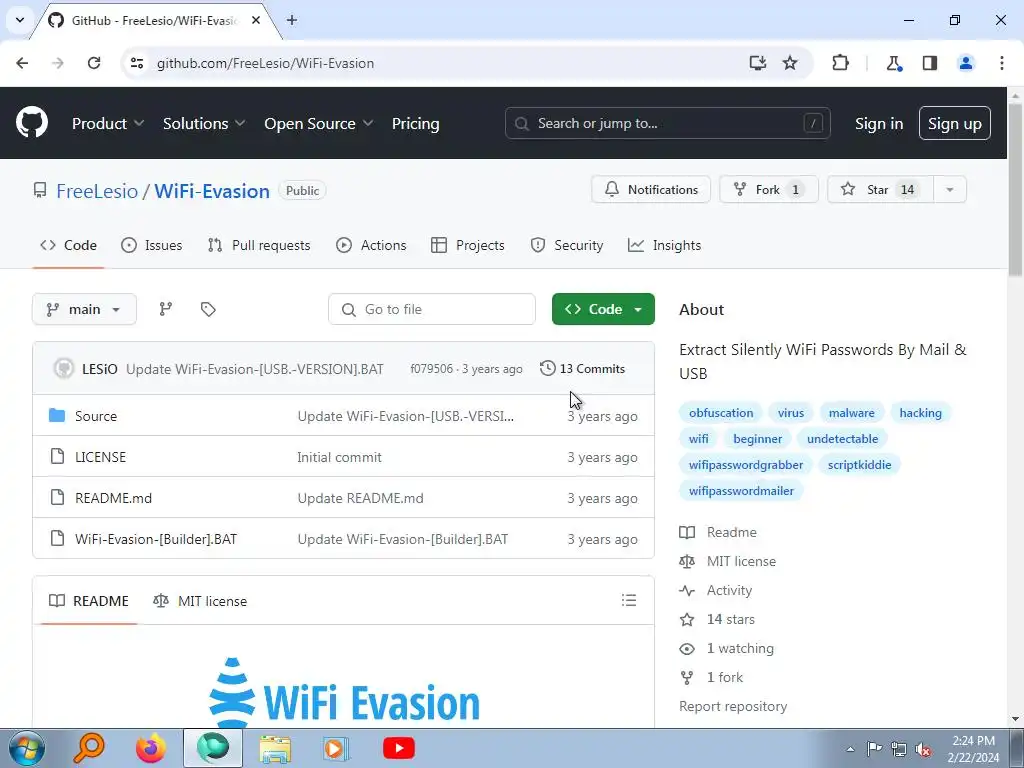Switch to the Issues tab
This screenshot has width=1024, height=768.
(152, 246)
